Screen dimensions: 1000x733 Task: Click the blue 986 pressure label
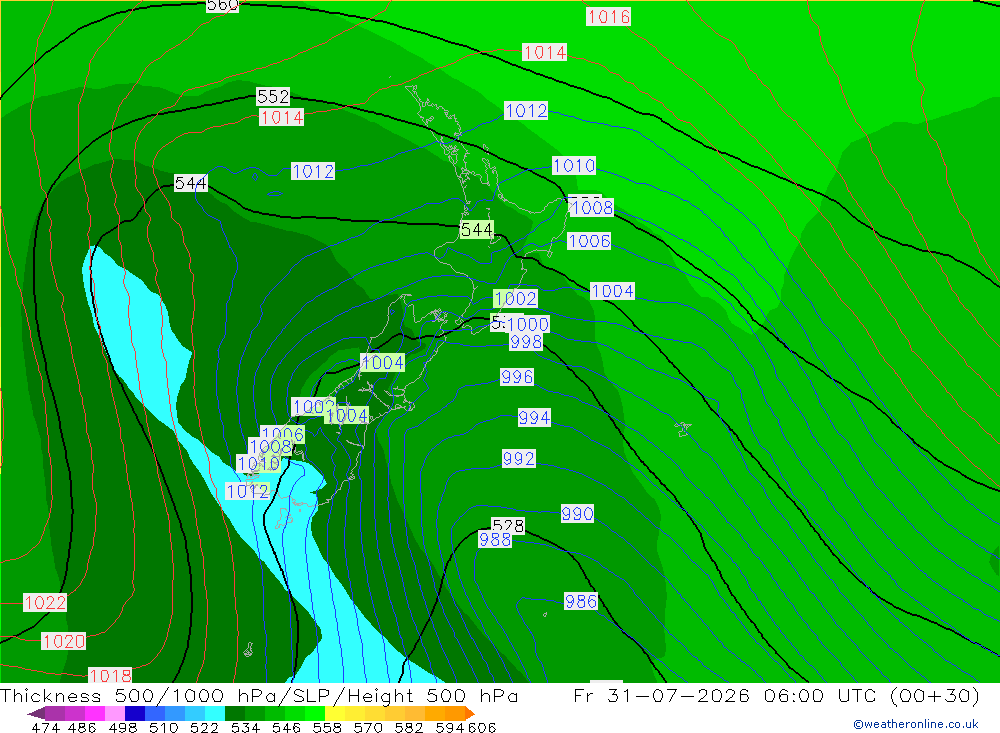click(580, 601)
